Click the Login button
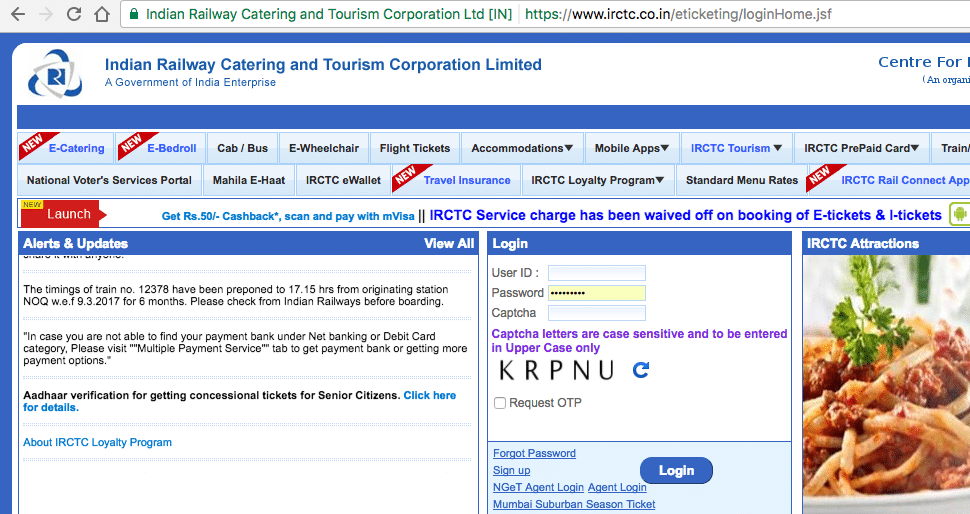The image size is (970, 514). (x=676, y=471)
